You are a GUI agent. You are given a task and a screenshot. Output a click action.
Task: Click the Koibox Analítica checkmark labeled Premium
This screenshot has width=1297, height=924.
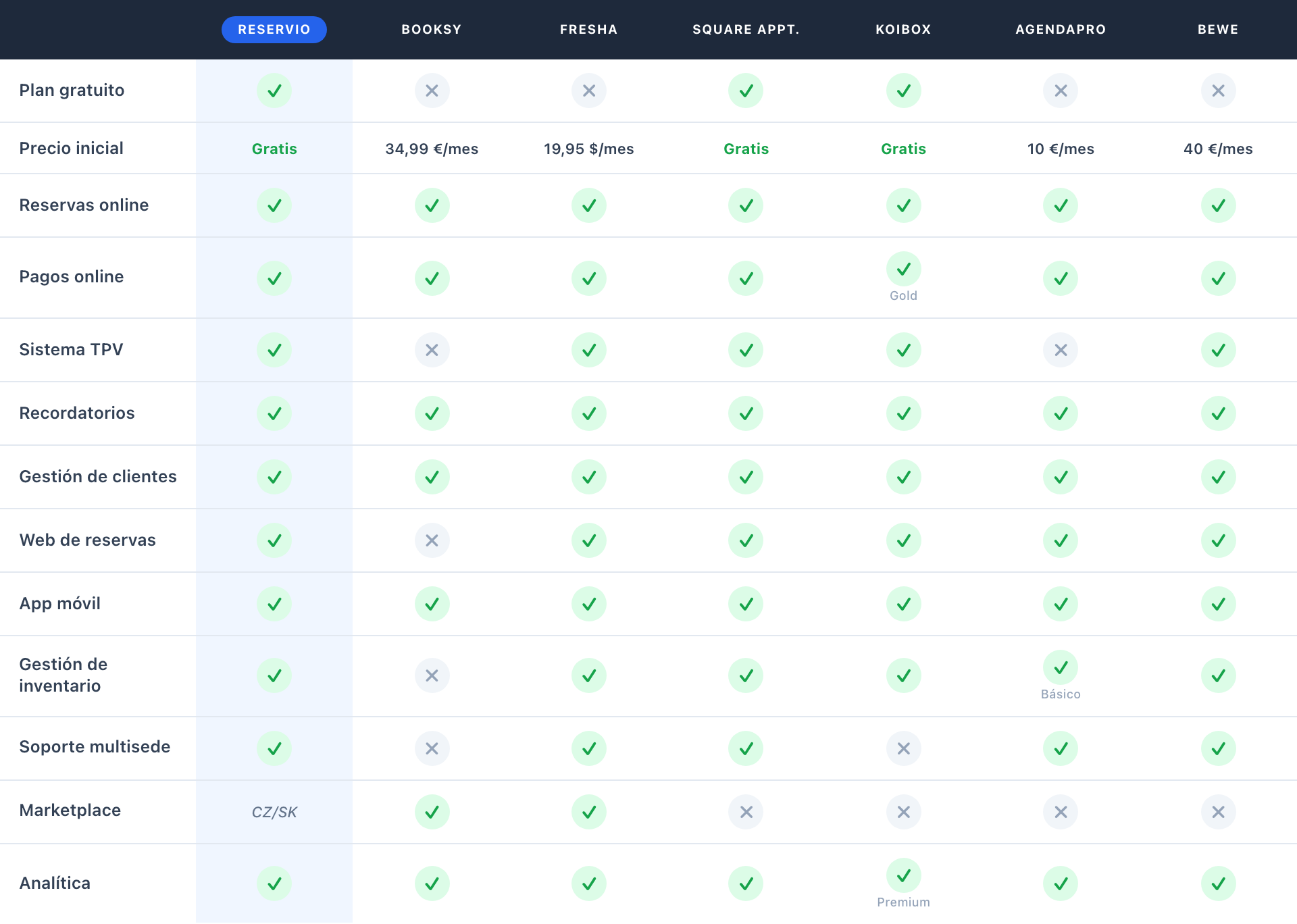(903, 877)
